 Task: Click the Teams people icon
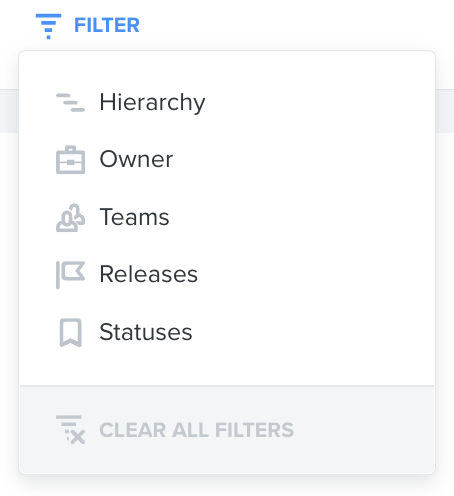click(x=70, y=218)
